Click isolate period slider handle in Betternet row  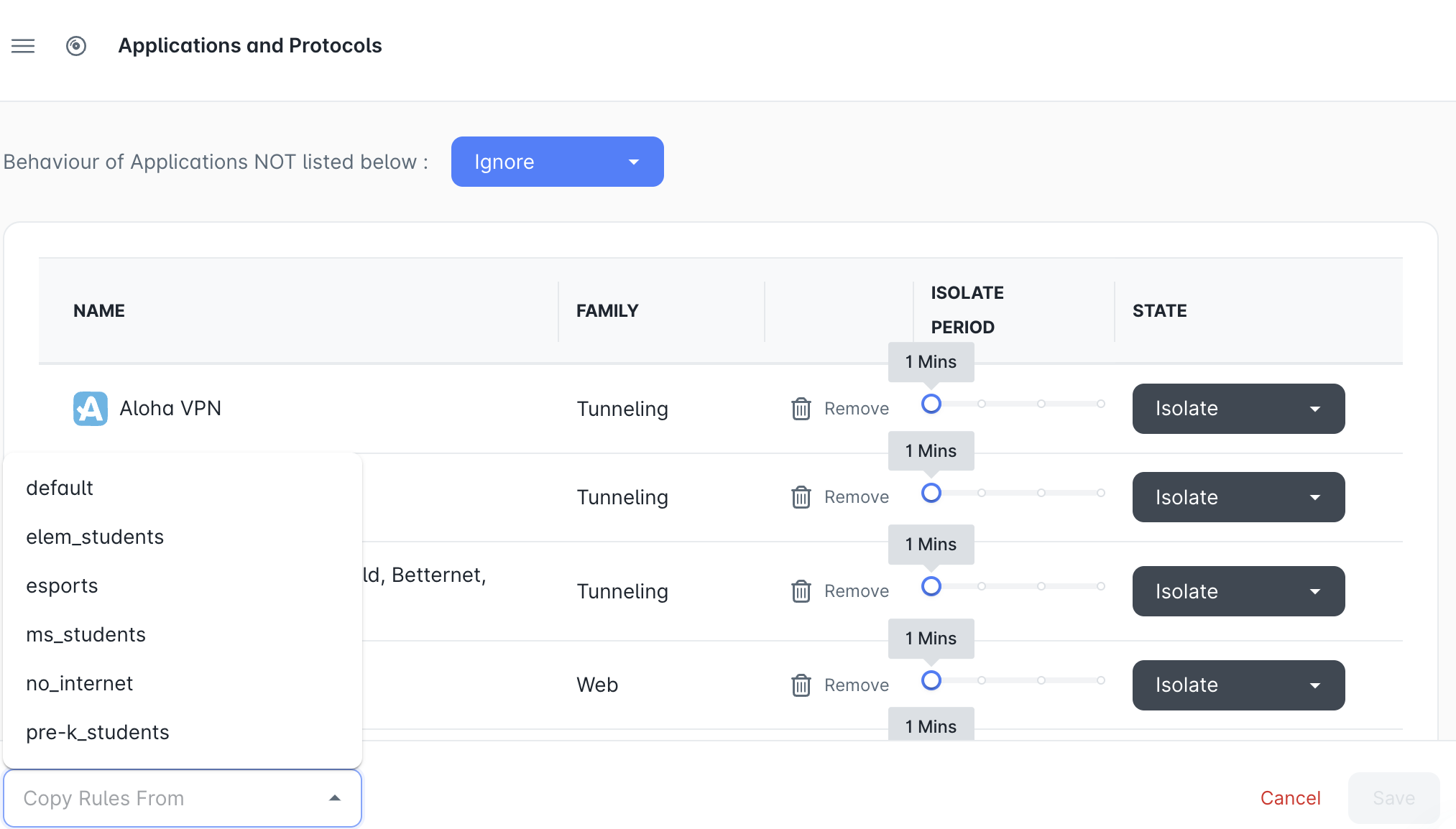click(x=931, y=586)
